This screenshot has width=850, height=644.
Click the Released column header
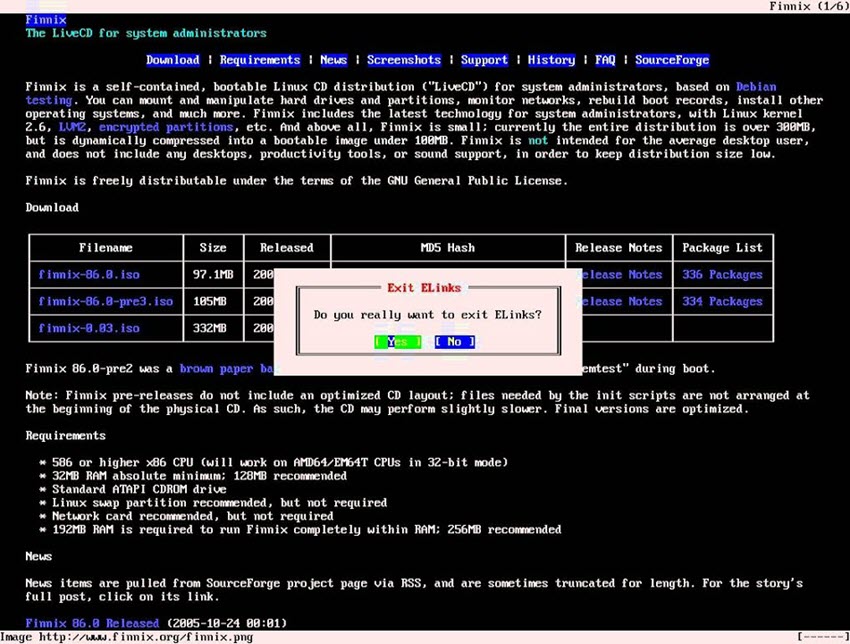[x=287, y=248]
